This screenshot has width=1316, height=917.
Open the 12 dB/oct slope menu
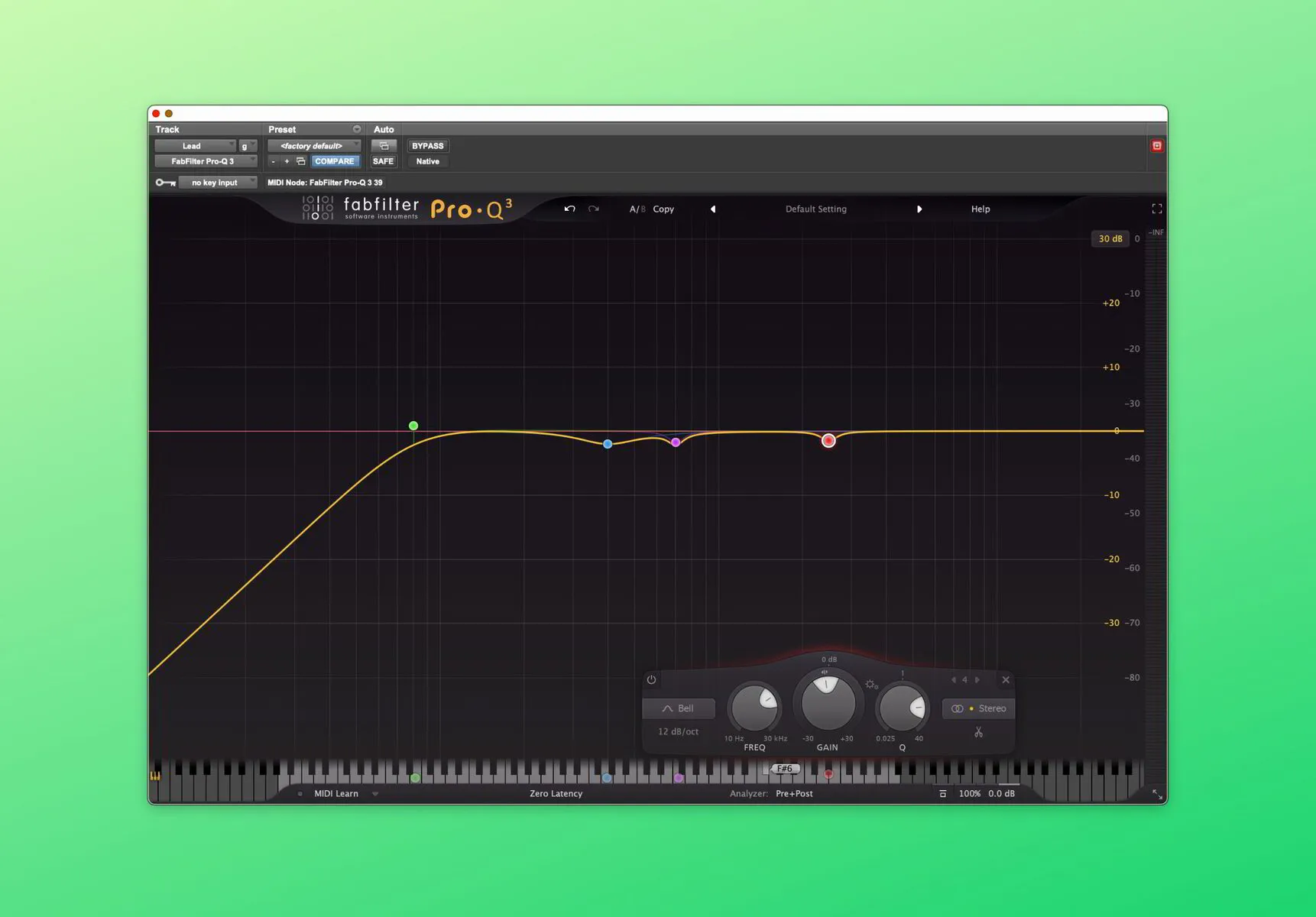pyautogui.click(x=679, y=731)
